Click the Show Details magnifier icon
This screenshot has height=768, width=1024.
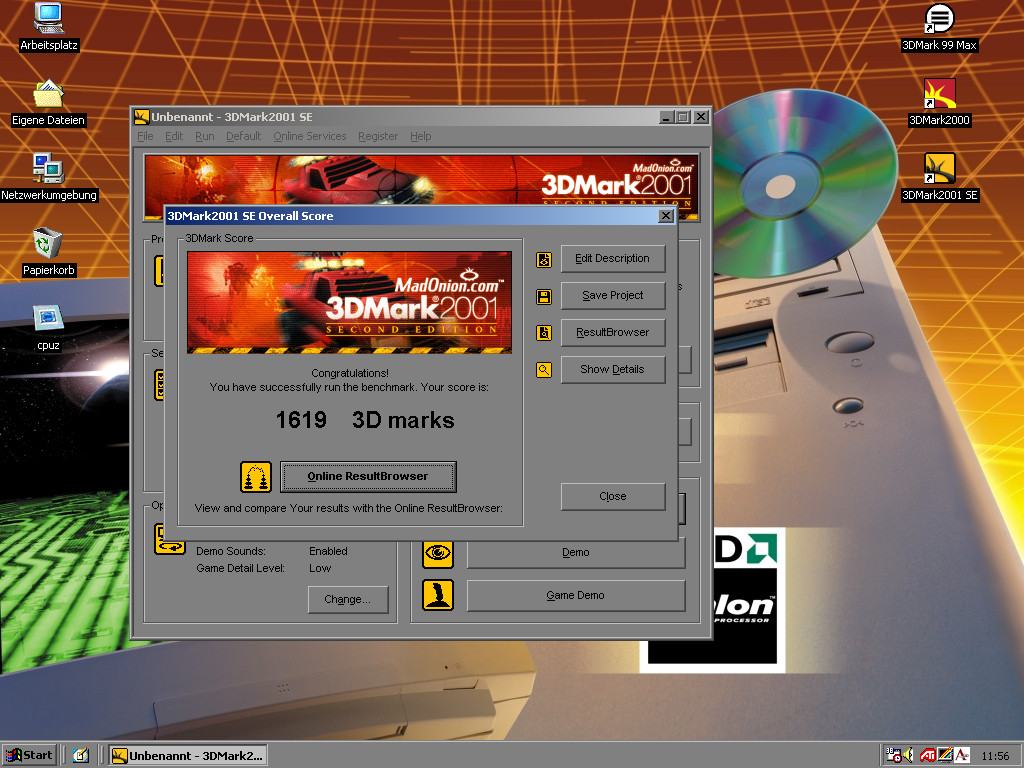[544, 370]
